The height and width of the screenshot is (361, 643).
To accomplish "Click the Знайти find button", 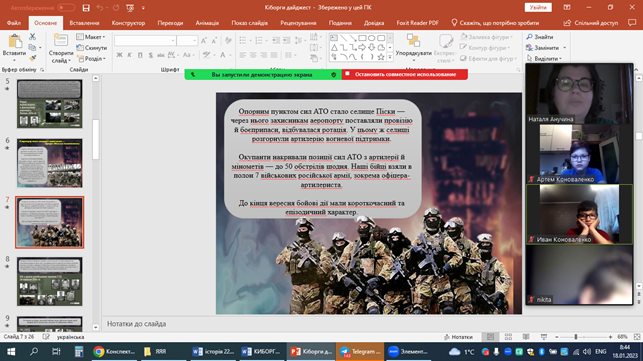I will point(540,37).
